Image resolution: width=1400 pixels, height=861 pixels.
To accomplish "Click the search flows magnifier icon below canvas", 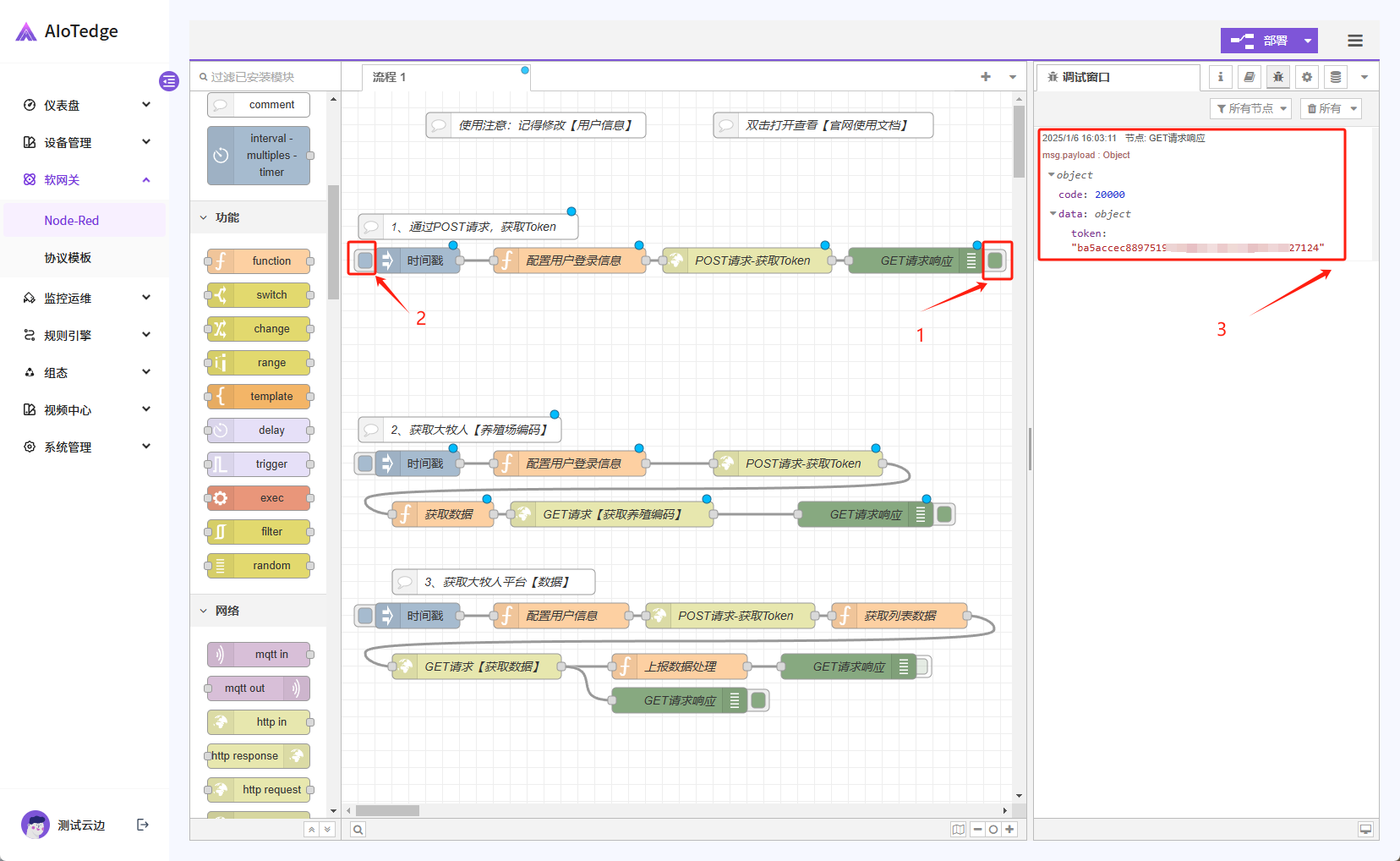I will coord(358,830).
